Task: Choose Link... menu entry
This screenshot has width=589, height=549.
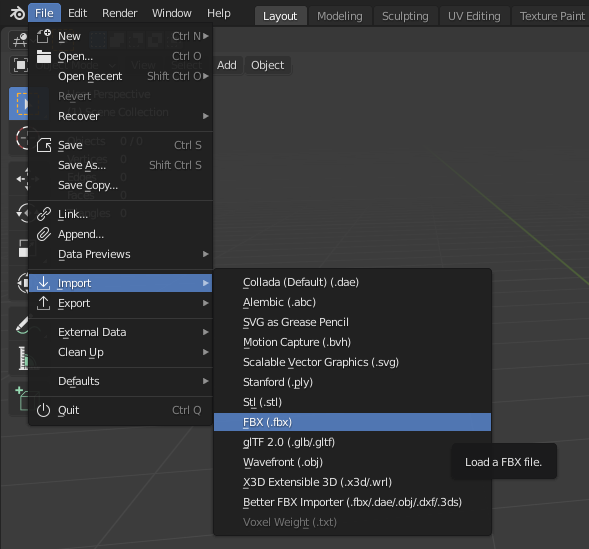Action: point(121,214)
